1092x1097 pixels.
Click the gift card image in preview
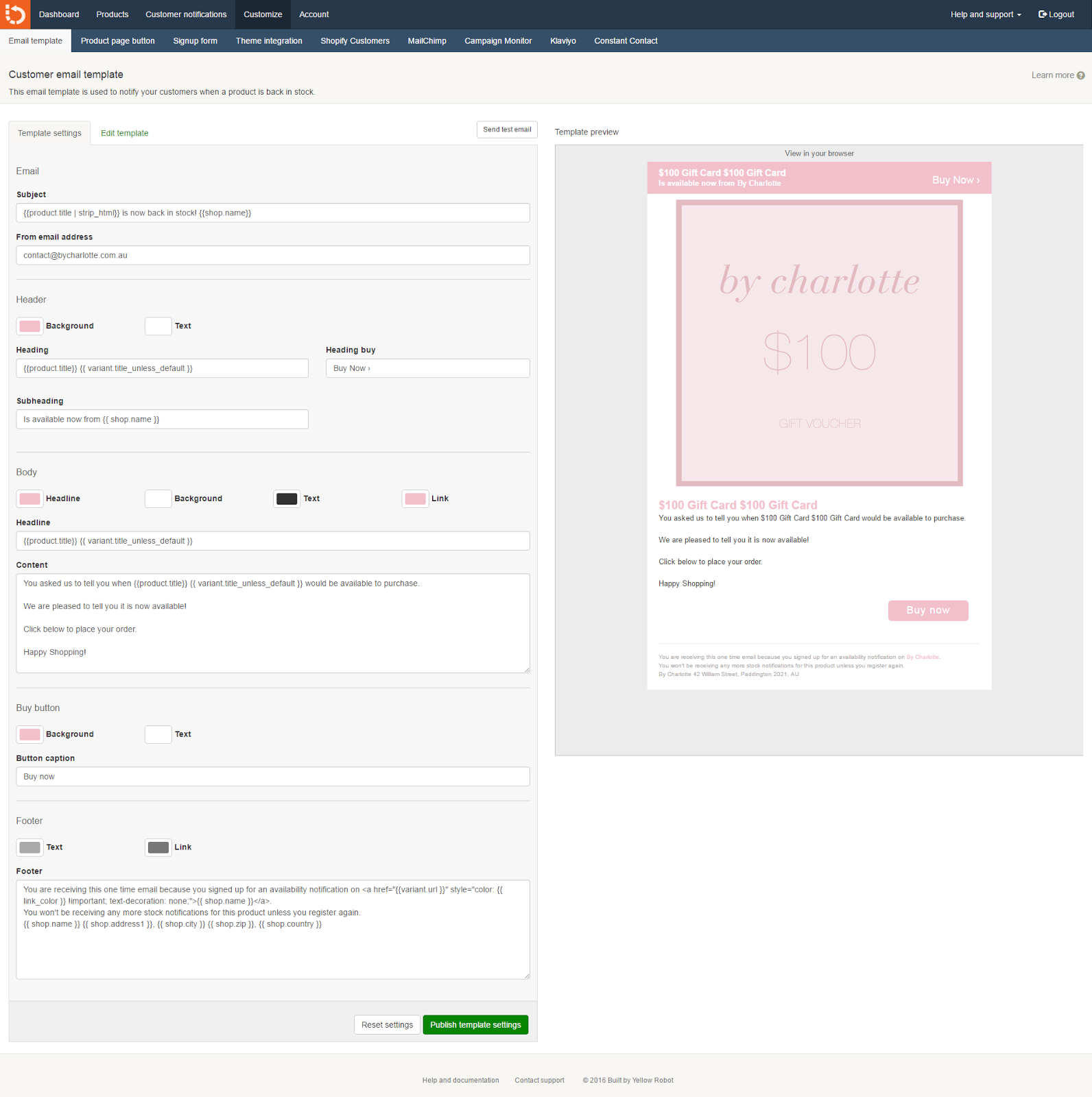[819, 343]
